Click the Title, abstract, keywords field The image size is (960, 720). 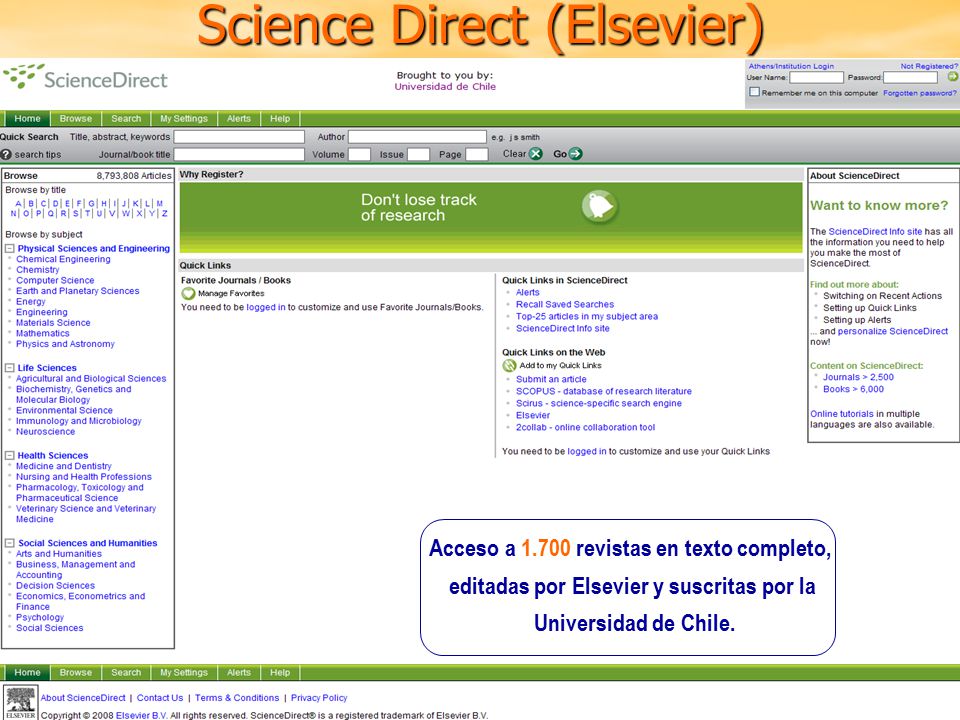coord(239,137)
